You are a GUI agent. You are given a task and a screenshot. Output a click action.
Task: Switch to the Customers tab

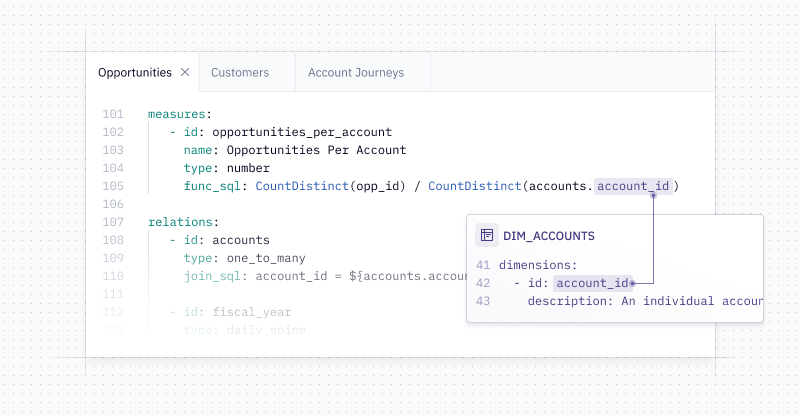pos(240,72)
